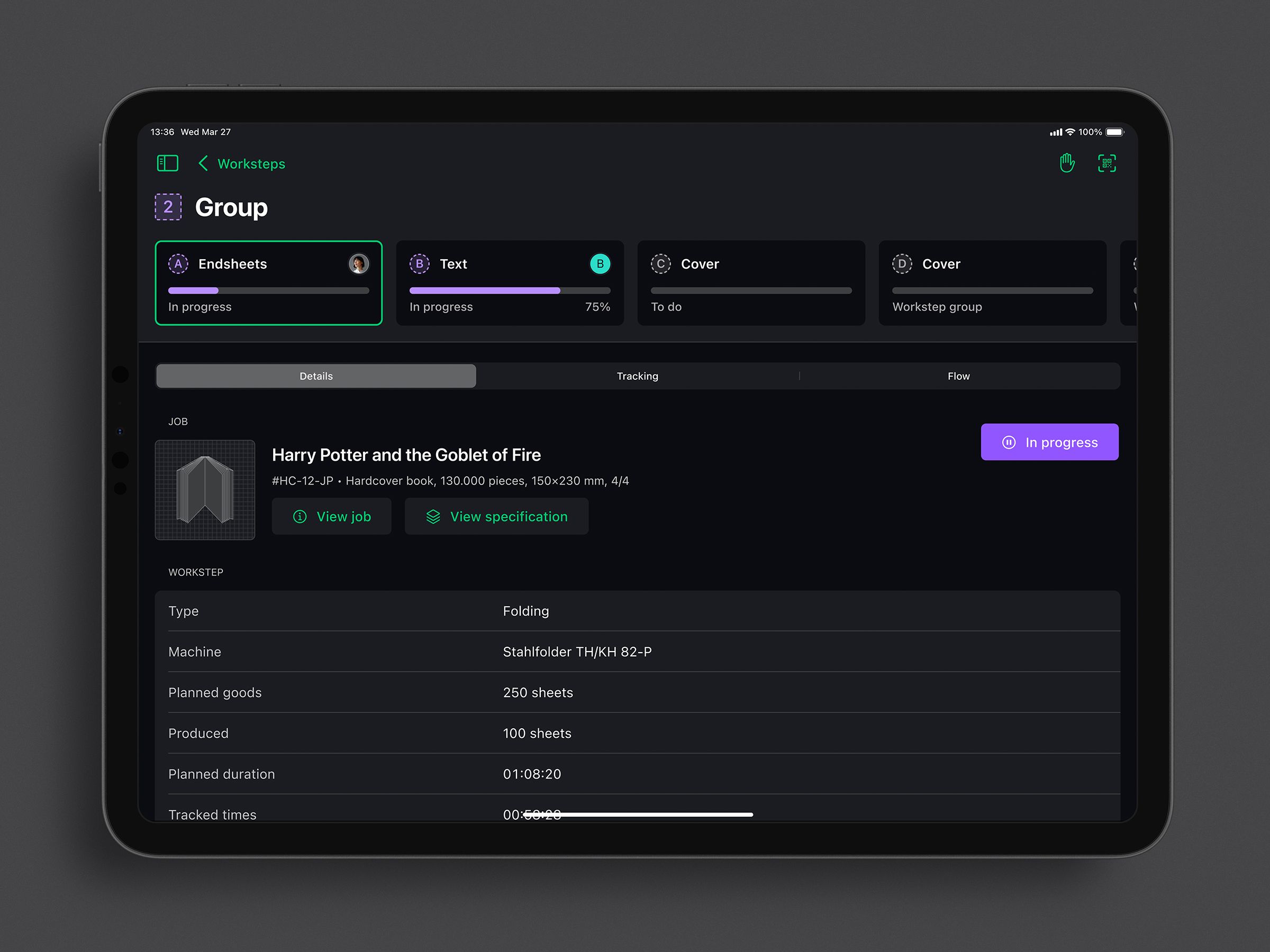Screen dimensions: 1270x952
Task: Click the 75% progress value
Action: coord(597,307)
